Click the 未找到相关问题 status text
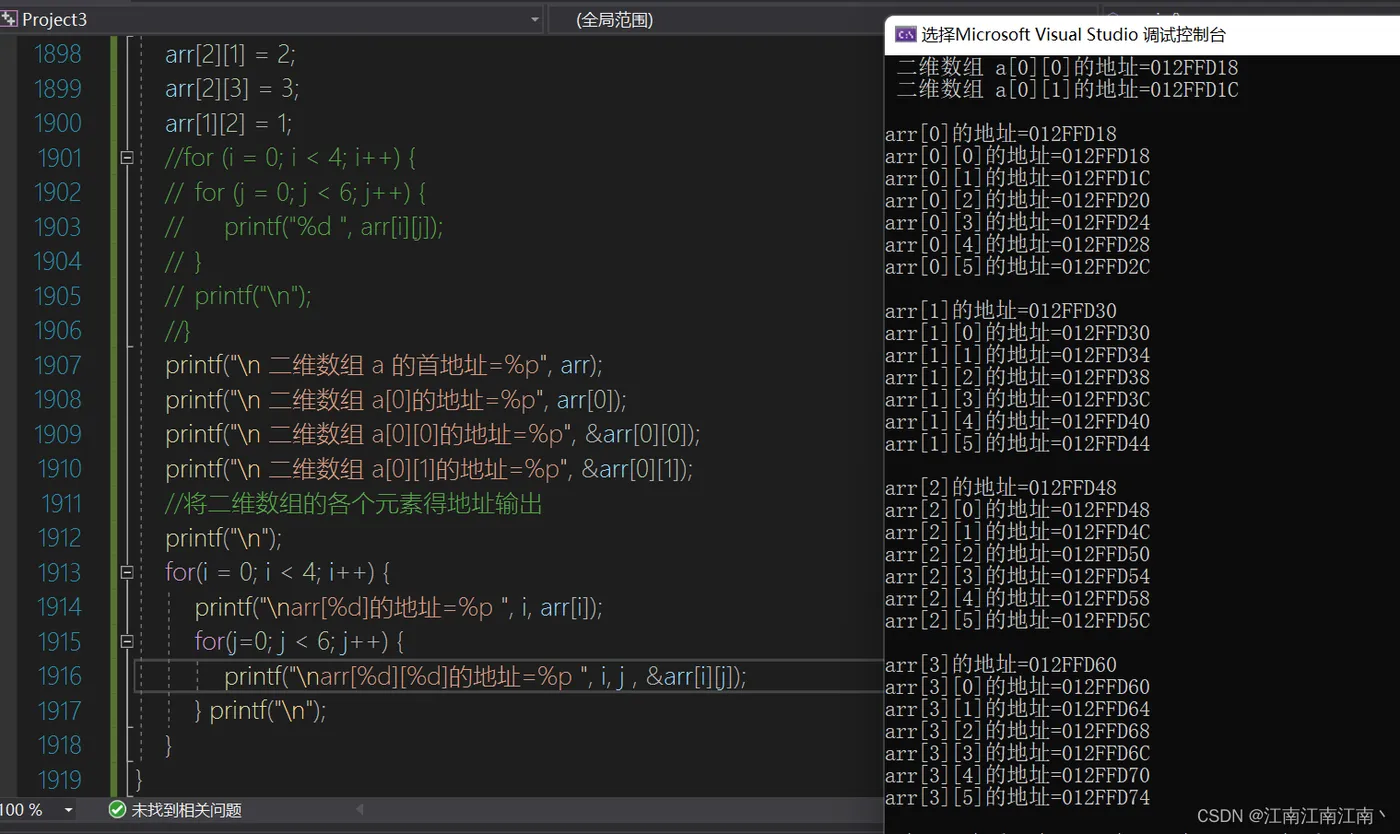 point(187,810)
